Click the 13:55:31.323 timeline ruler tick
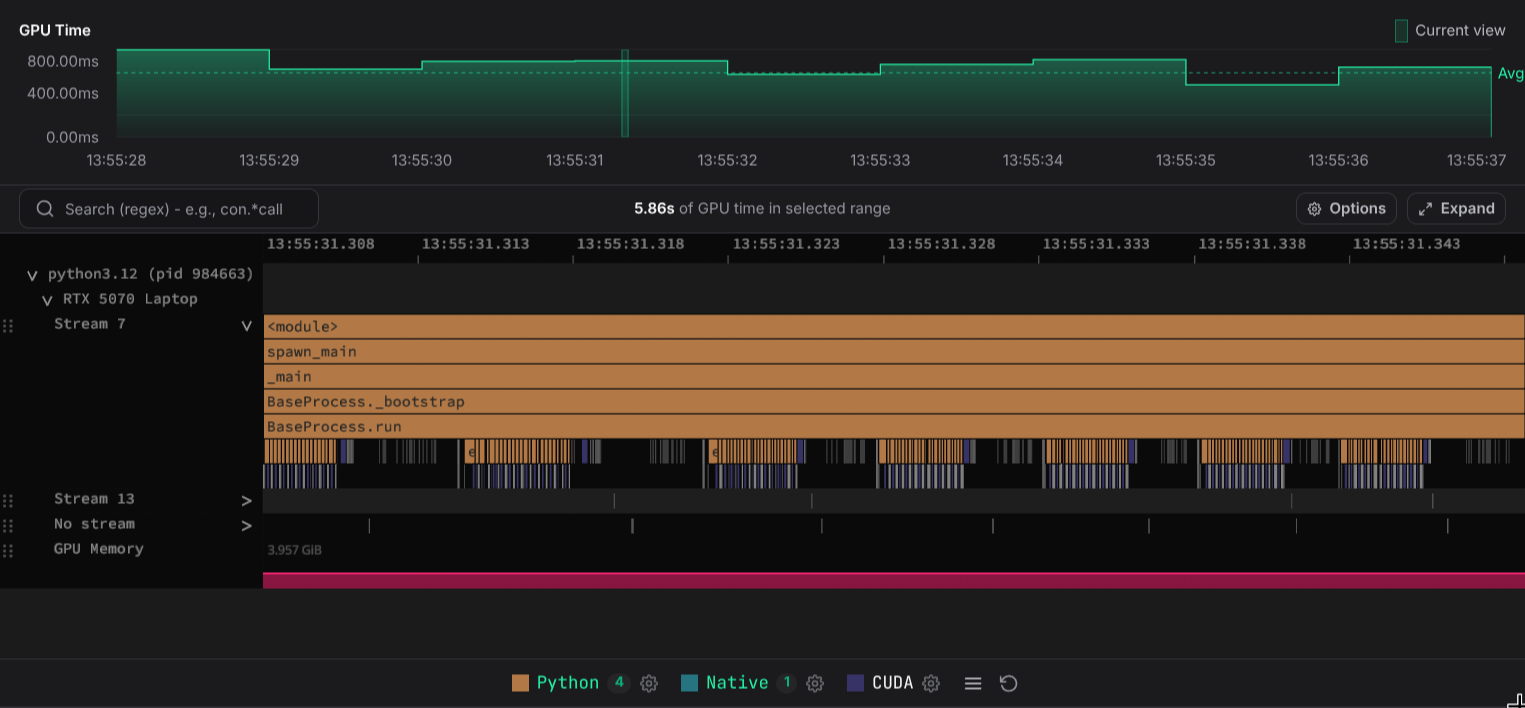This screenshot has width=1525, height=708. point(786,244)
